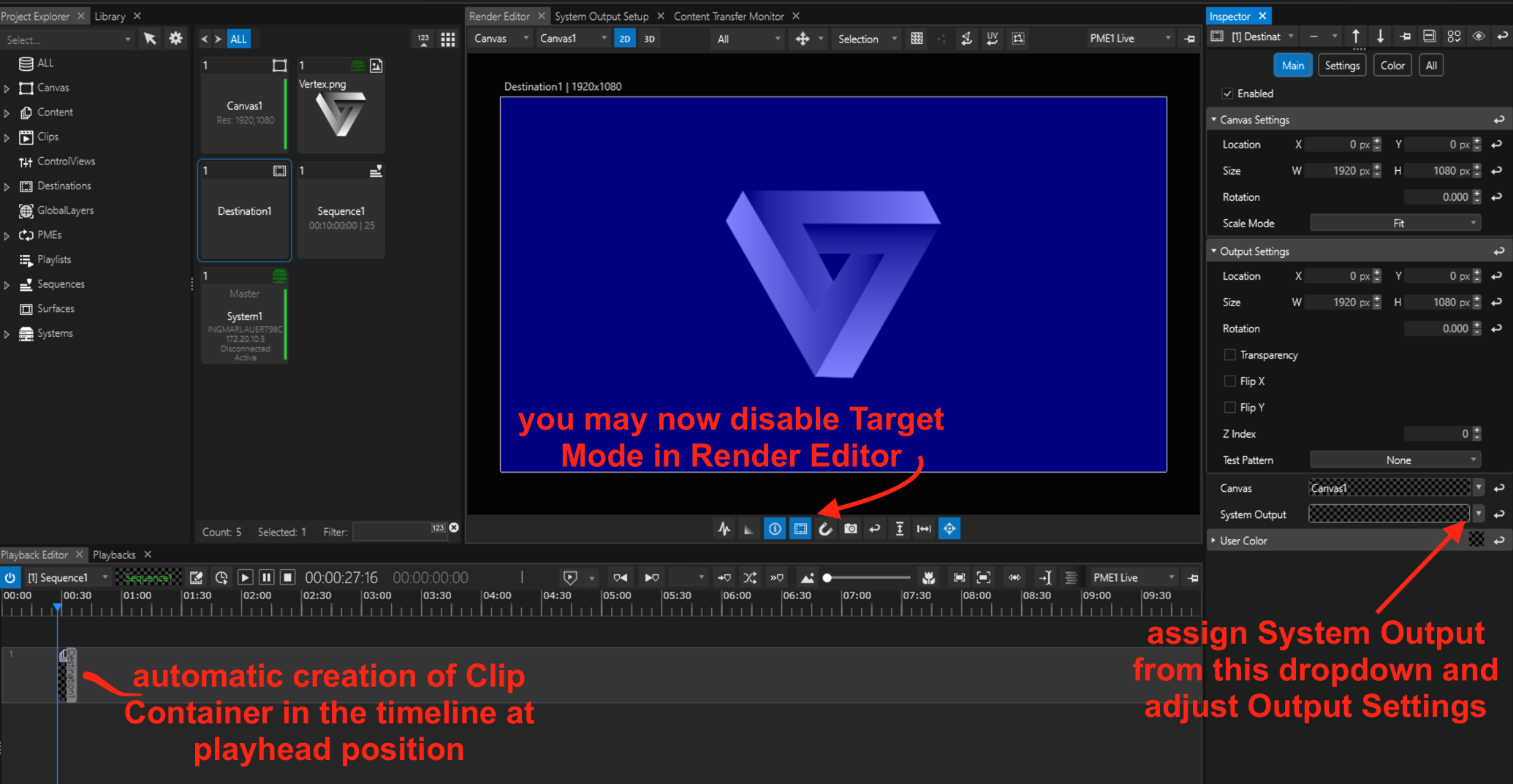Image resolution: width=1513 pixels, height=784 pixels.
Task: Uncheck the Enabled checkbox in Inspector
Action: (x=1228, y=94)
